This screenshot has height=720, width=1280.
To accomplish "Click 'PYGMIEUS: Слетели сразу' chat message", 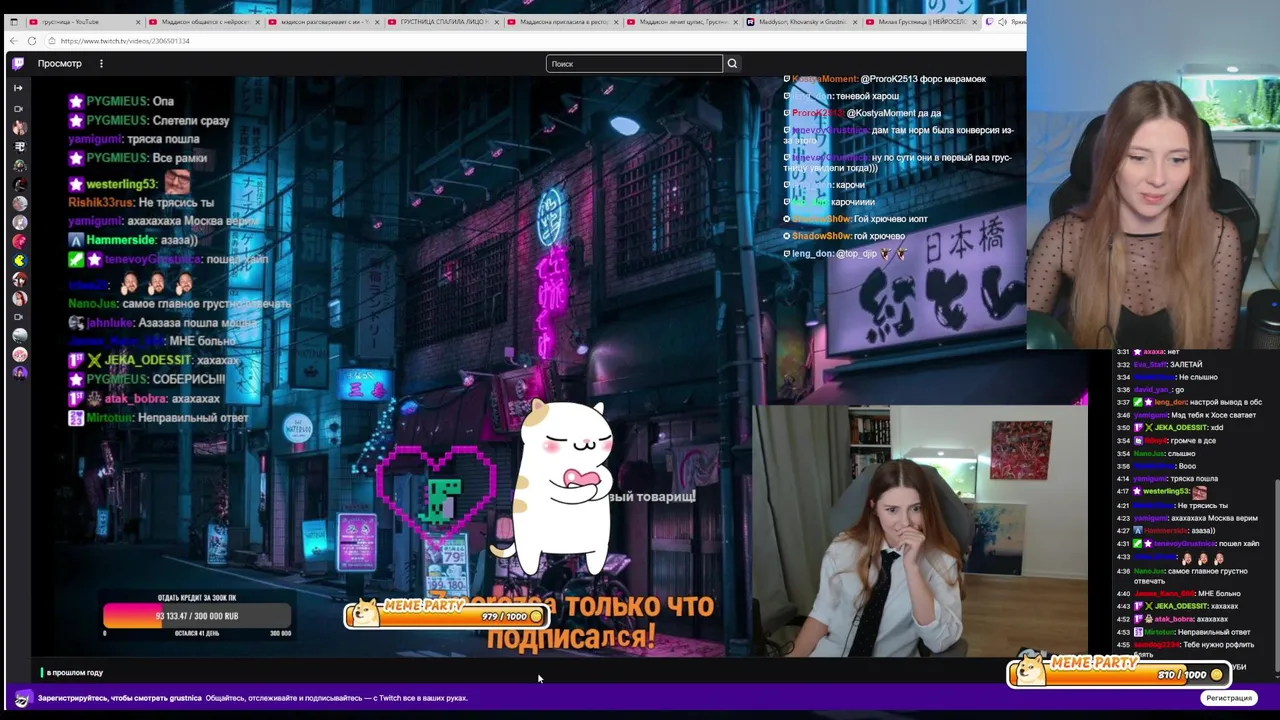I will pos(148,120).
